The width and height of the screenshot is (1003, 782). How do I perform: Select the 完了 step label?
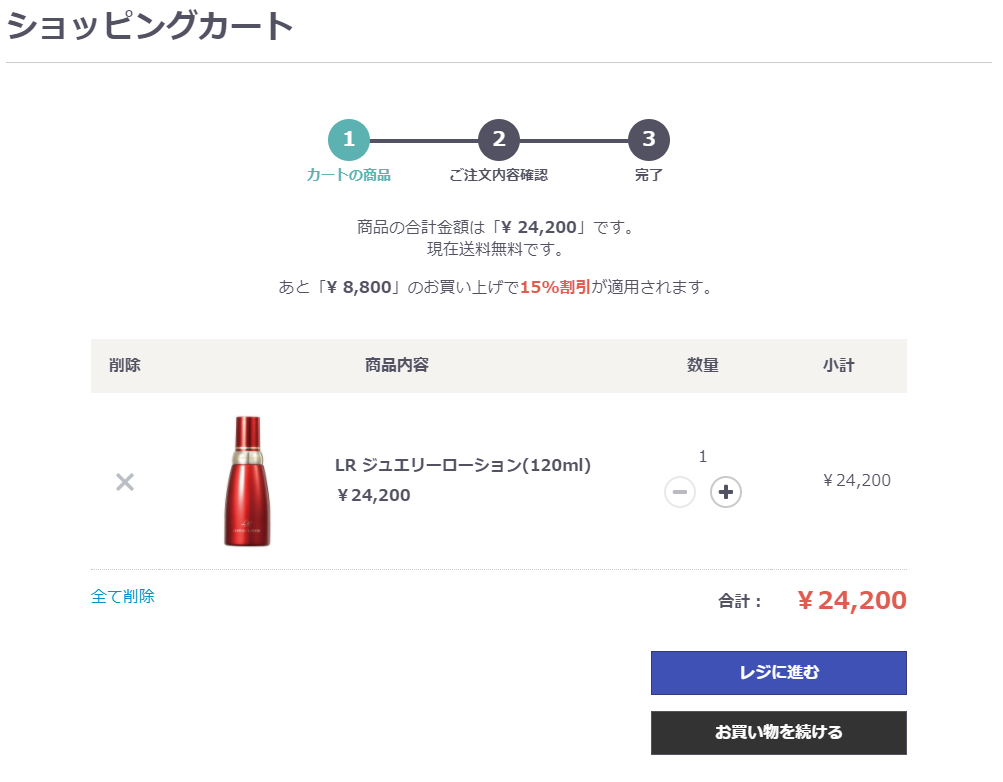[x=649, y=175]
